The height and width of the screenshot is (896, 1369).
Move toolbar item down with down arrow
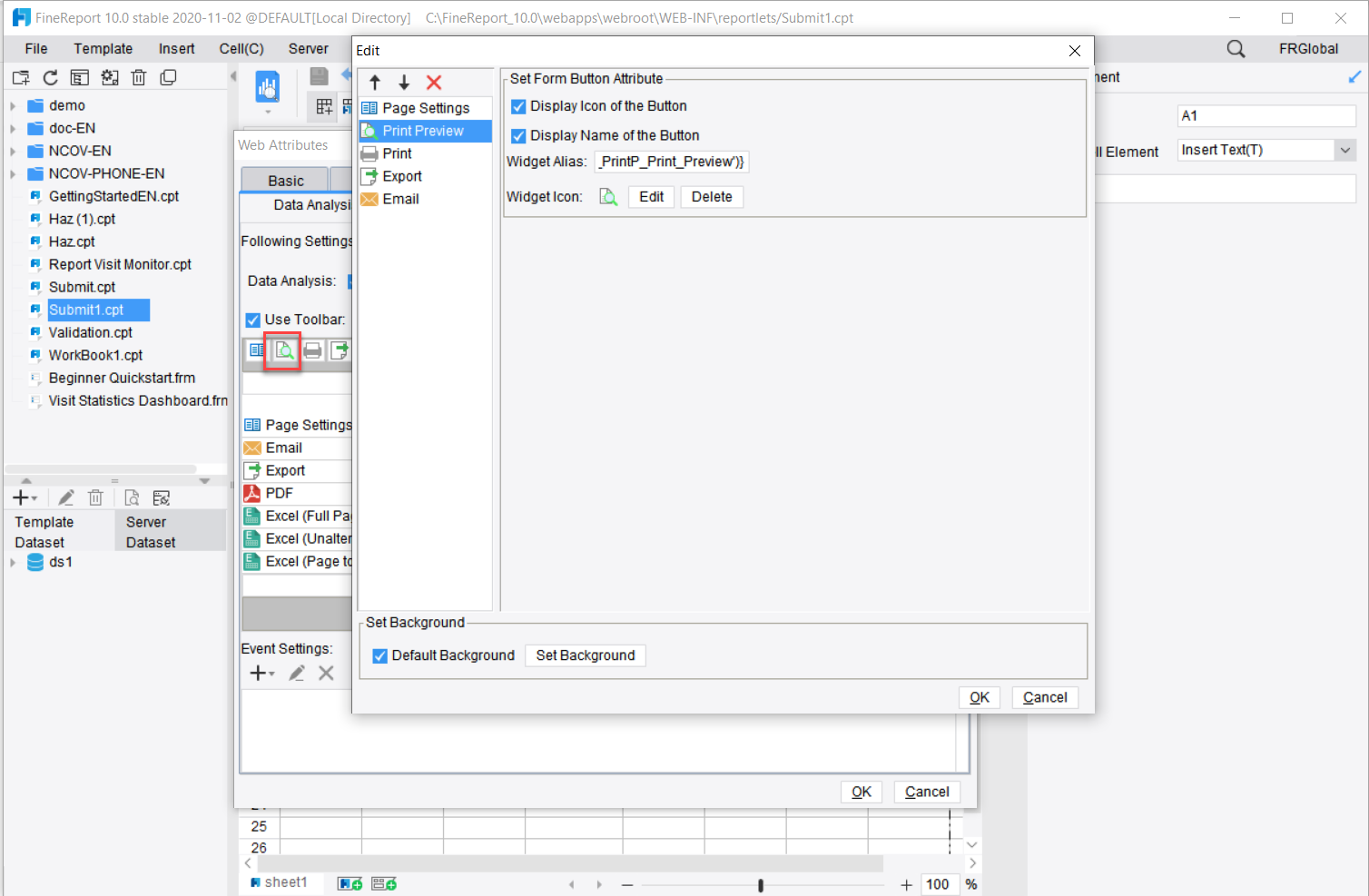point(404,83)
